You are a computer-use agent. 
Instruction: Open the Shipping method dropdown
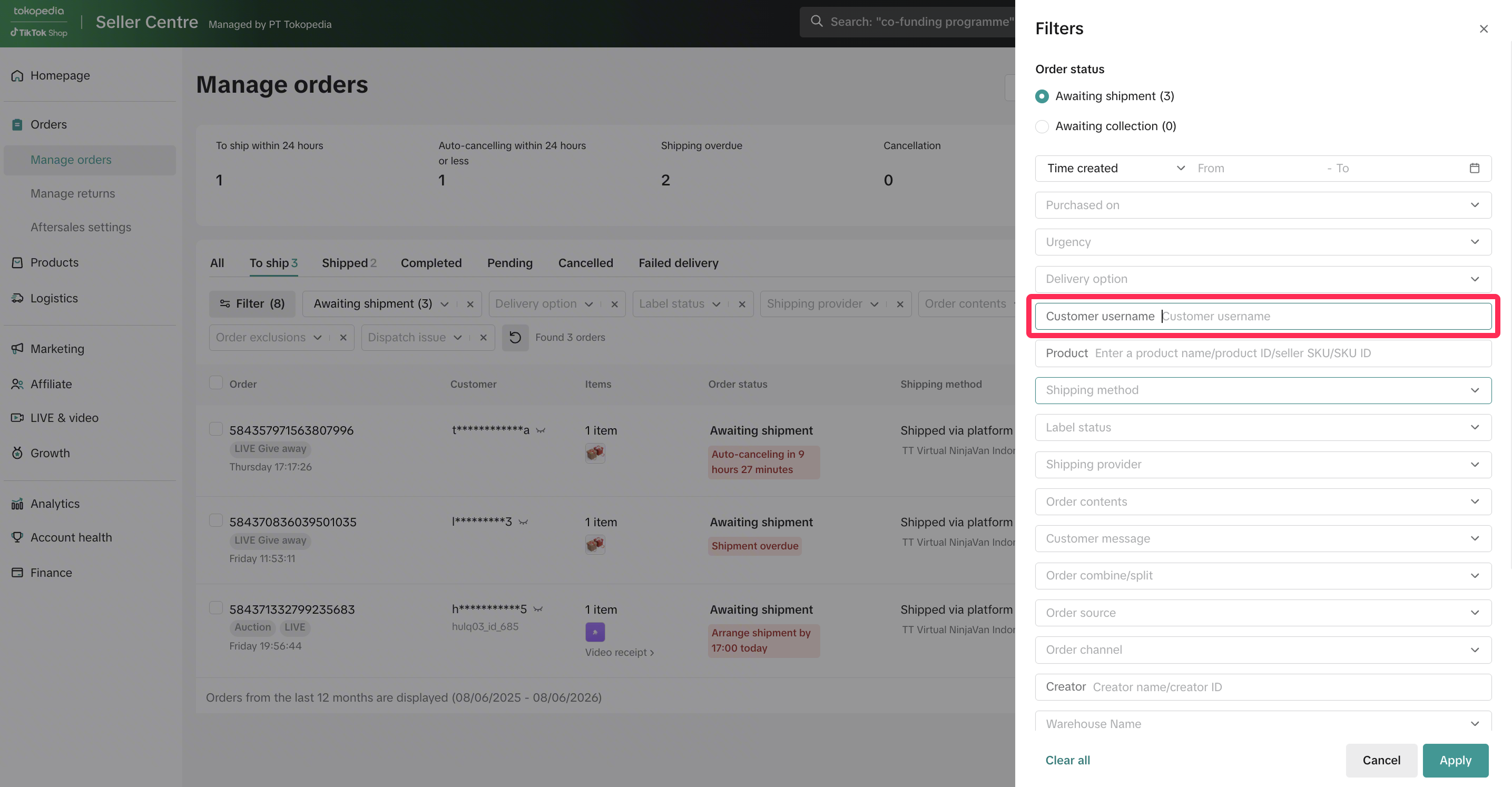click(x=1263, y=390)
